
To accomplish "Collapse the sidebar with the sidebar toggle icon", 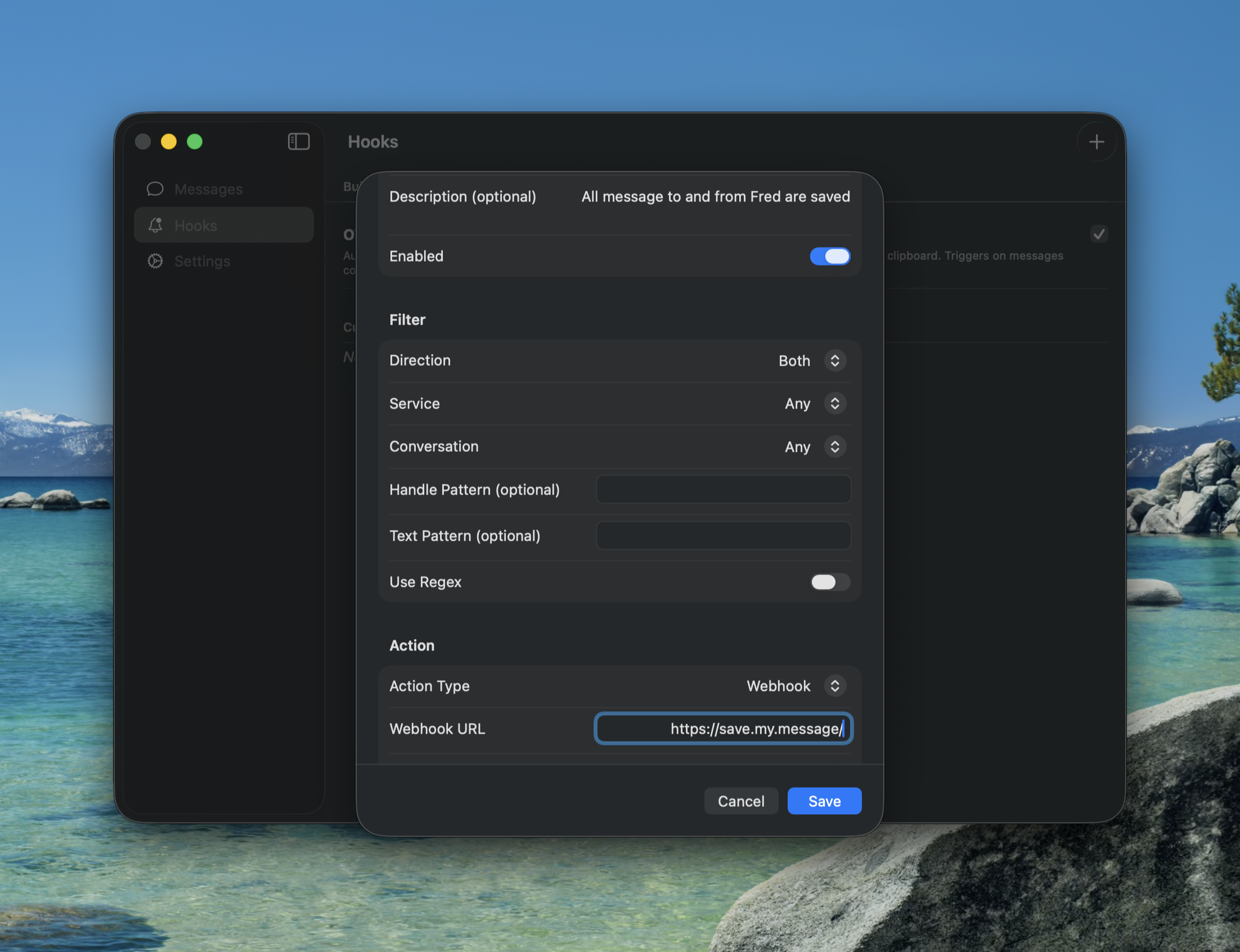I will coord(299,141).
